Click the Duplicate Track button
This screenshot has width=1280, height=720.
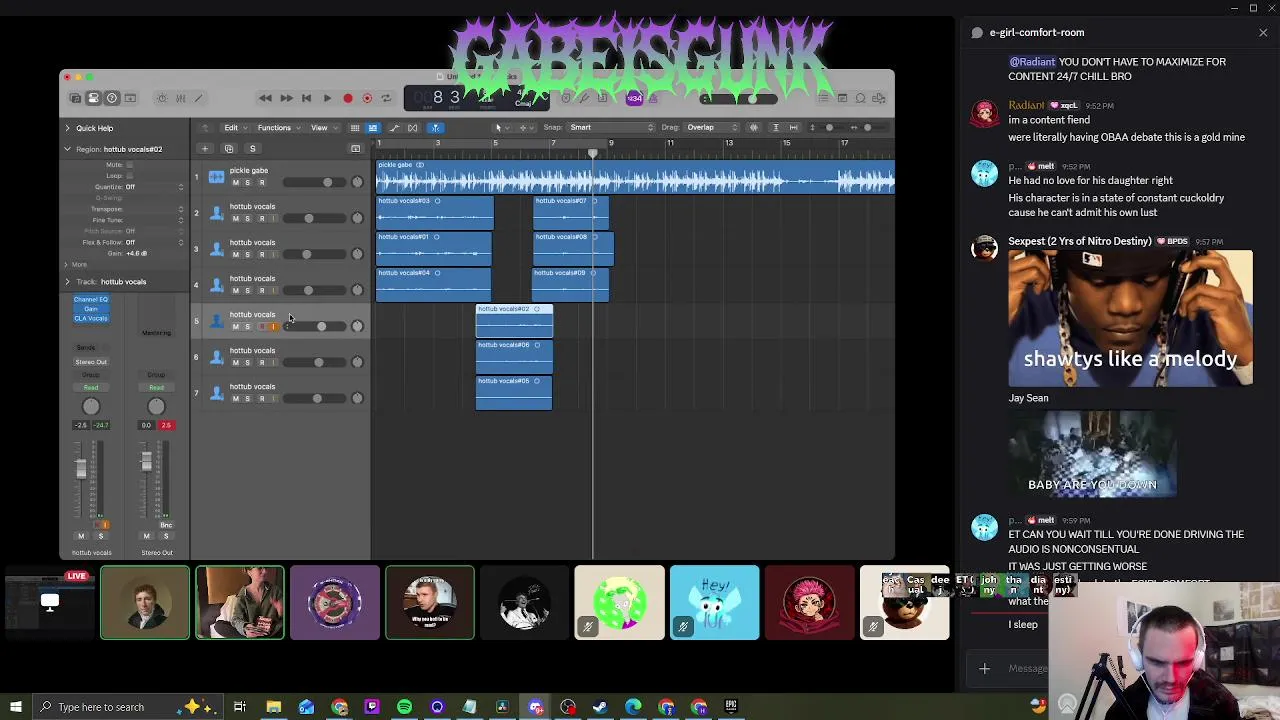(229, 149)
